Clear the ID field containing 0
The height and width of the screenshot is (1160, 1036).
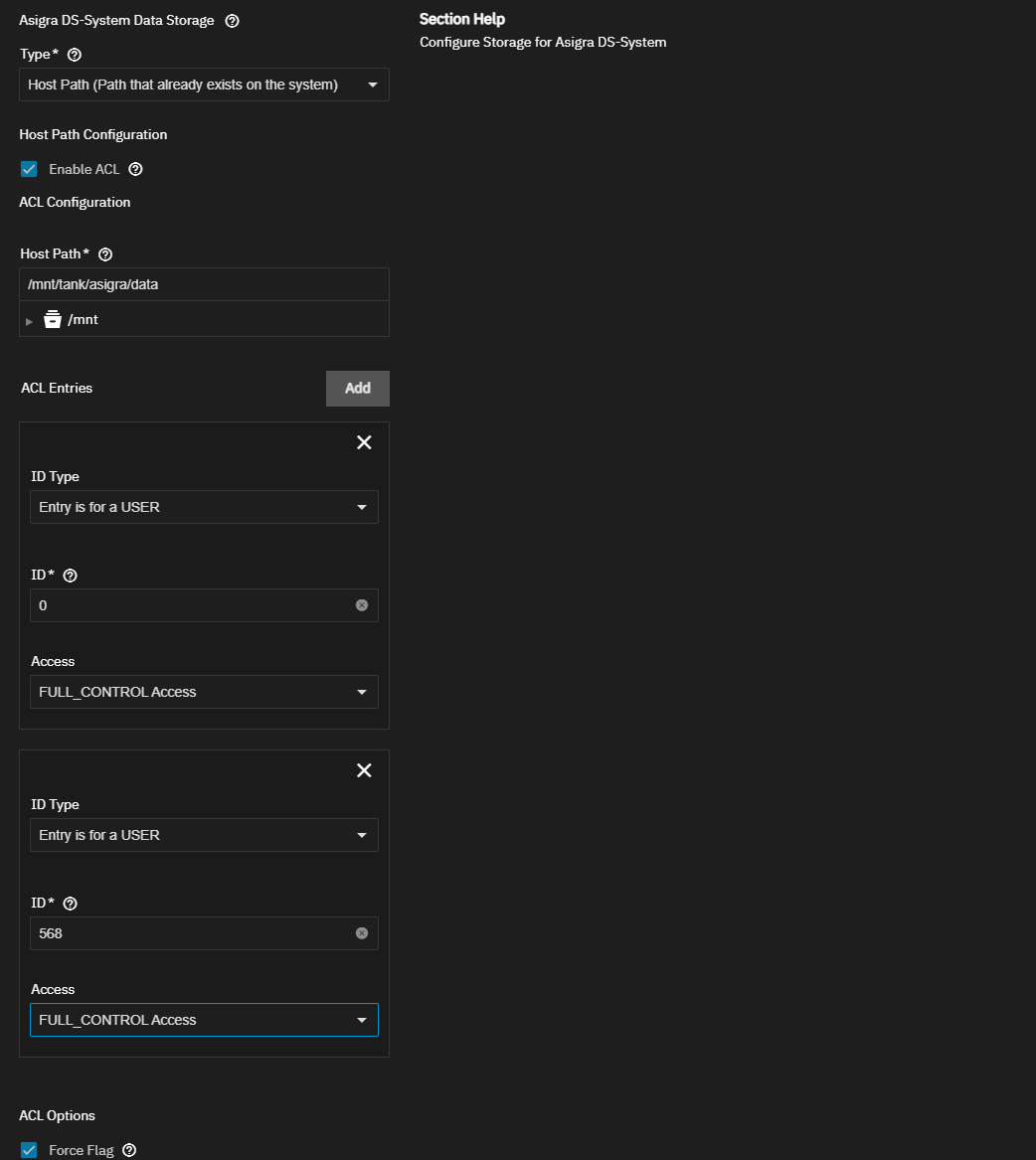point(362,605)
